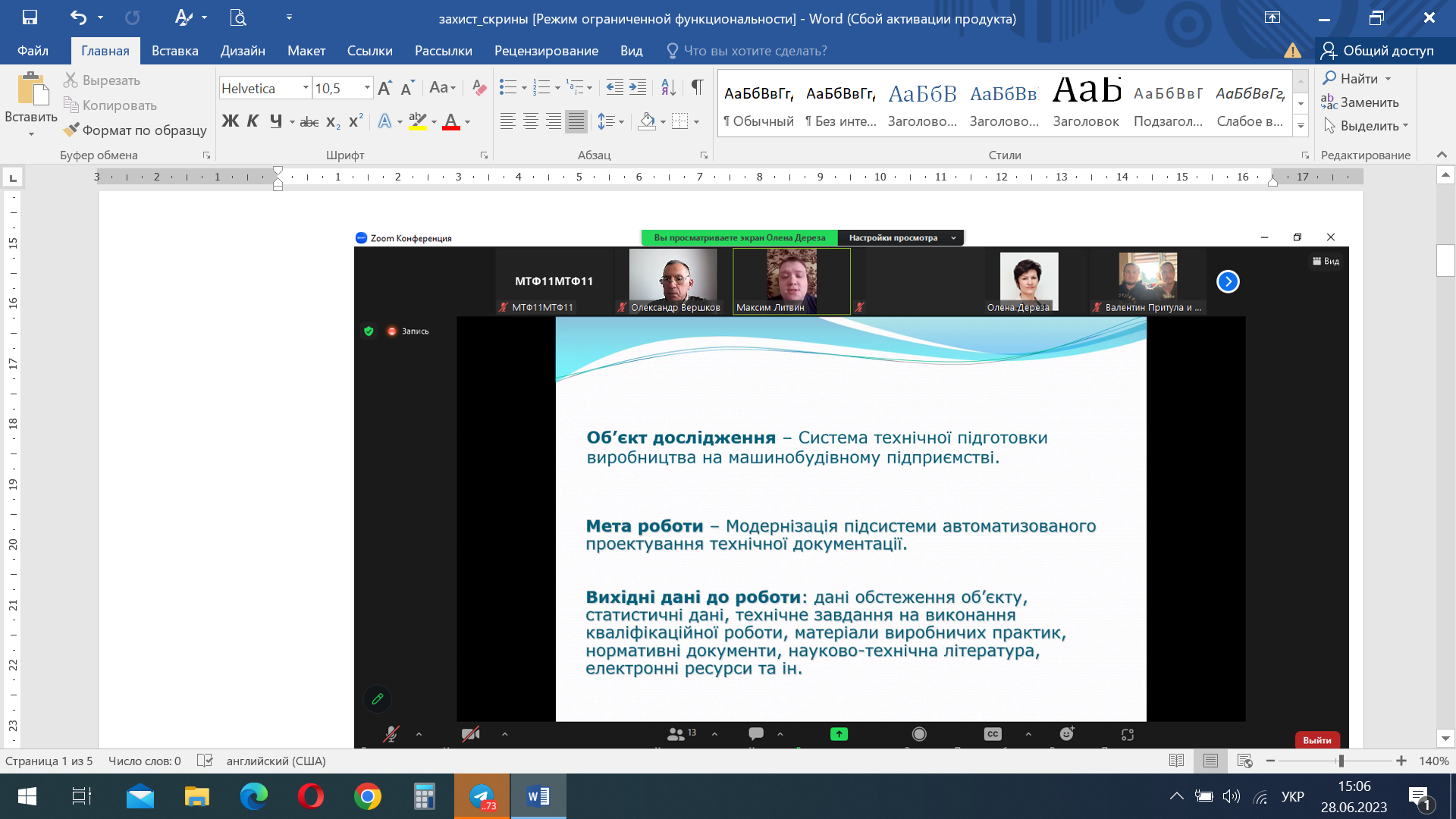Toggle justify text alignment
Screen dimensions: 1456x819
coord(576,121)
